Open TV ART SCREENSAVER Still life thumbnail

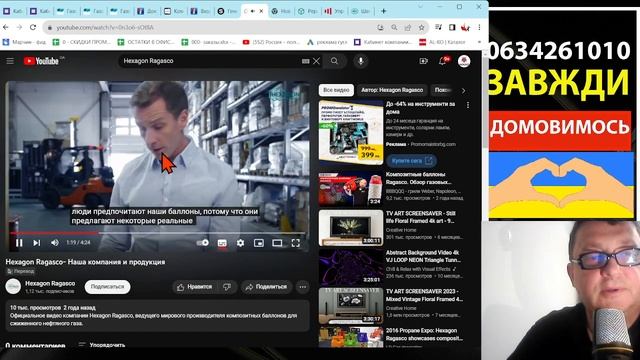pos(351,228)
